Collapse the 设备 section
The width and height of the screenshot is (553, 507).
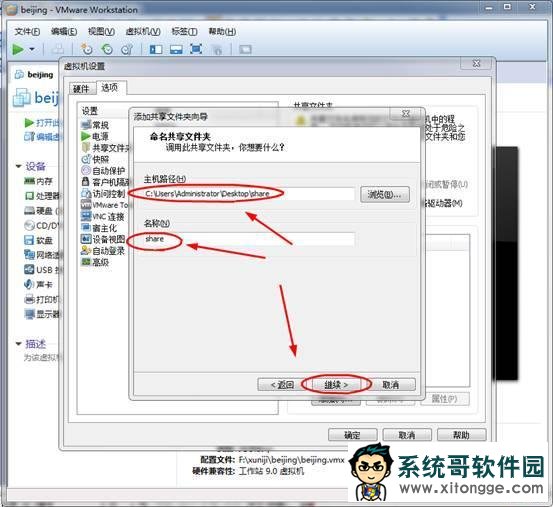(x=19, y=166)
